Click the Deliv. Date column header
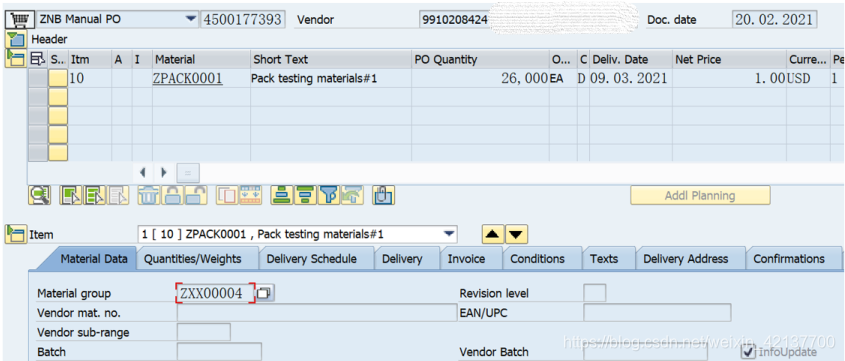This screenshot has width=845, height=361. 630,59
